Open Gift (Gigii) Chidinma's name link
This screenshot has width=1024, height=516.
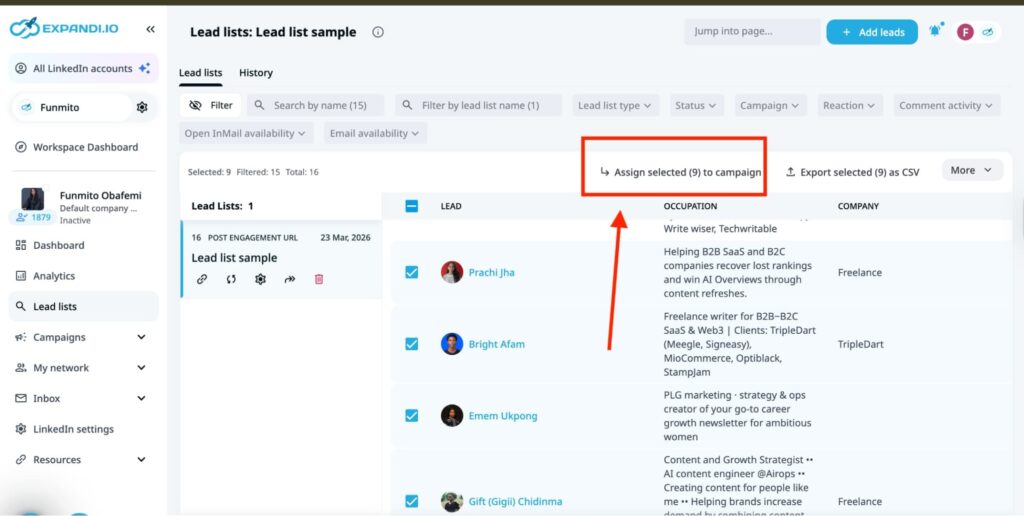[515, 502]
